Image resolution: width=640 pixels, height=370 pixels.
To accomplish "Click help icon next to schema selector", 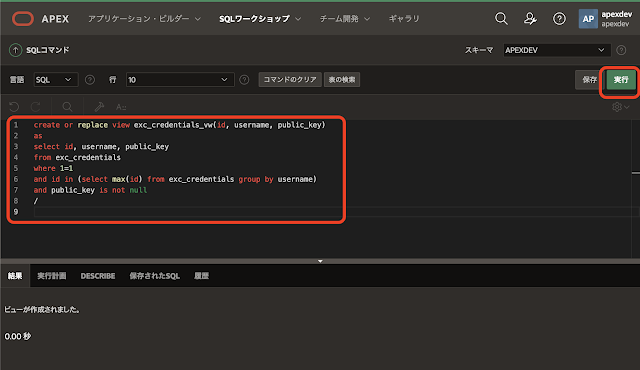I will coord(621,50).
